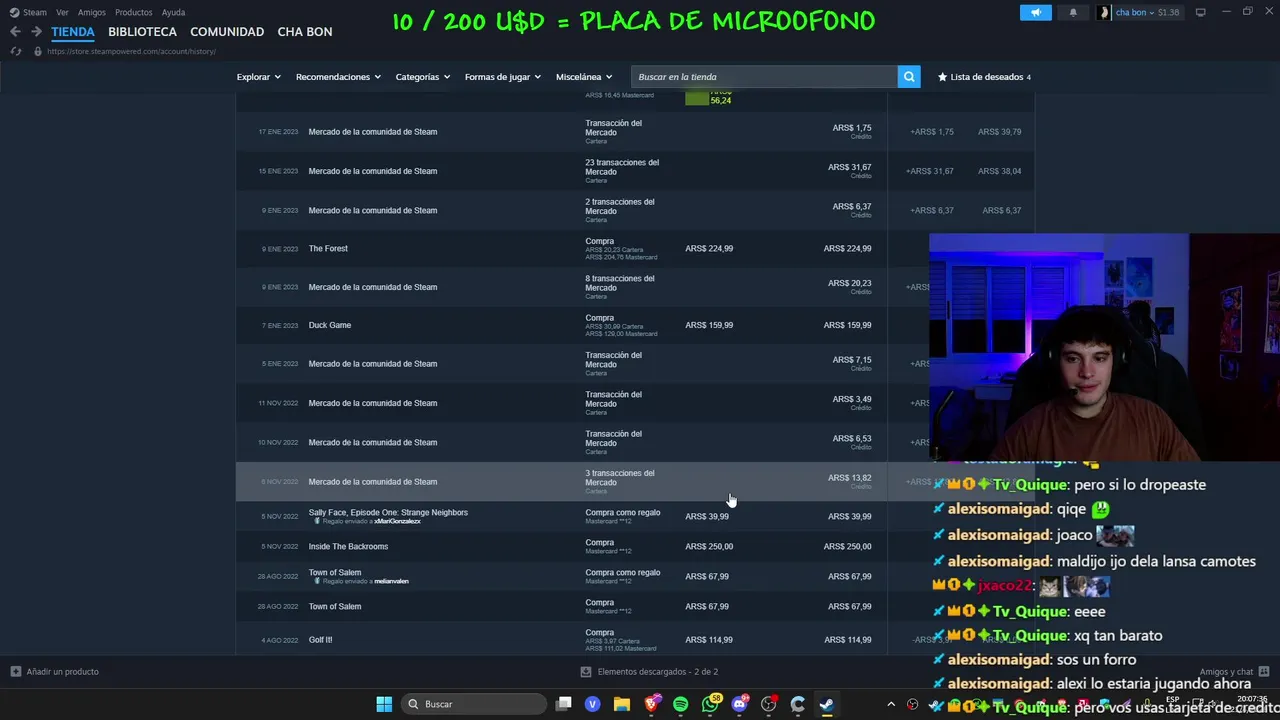Click the ARS$ 224,99 total amount
This screenshot has height=720, width=1280.
point(847,248)
